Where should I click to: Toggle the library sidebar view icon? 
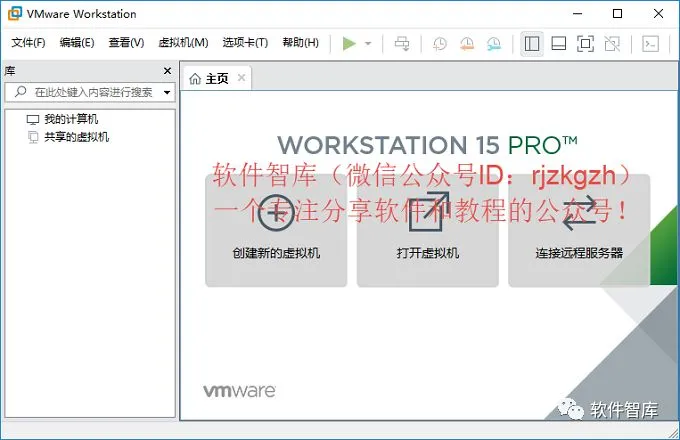[532, 43]
